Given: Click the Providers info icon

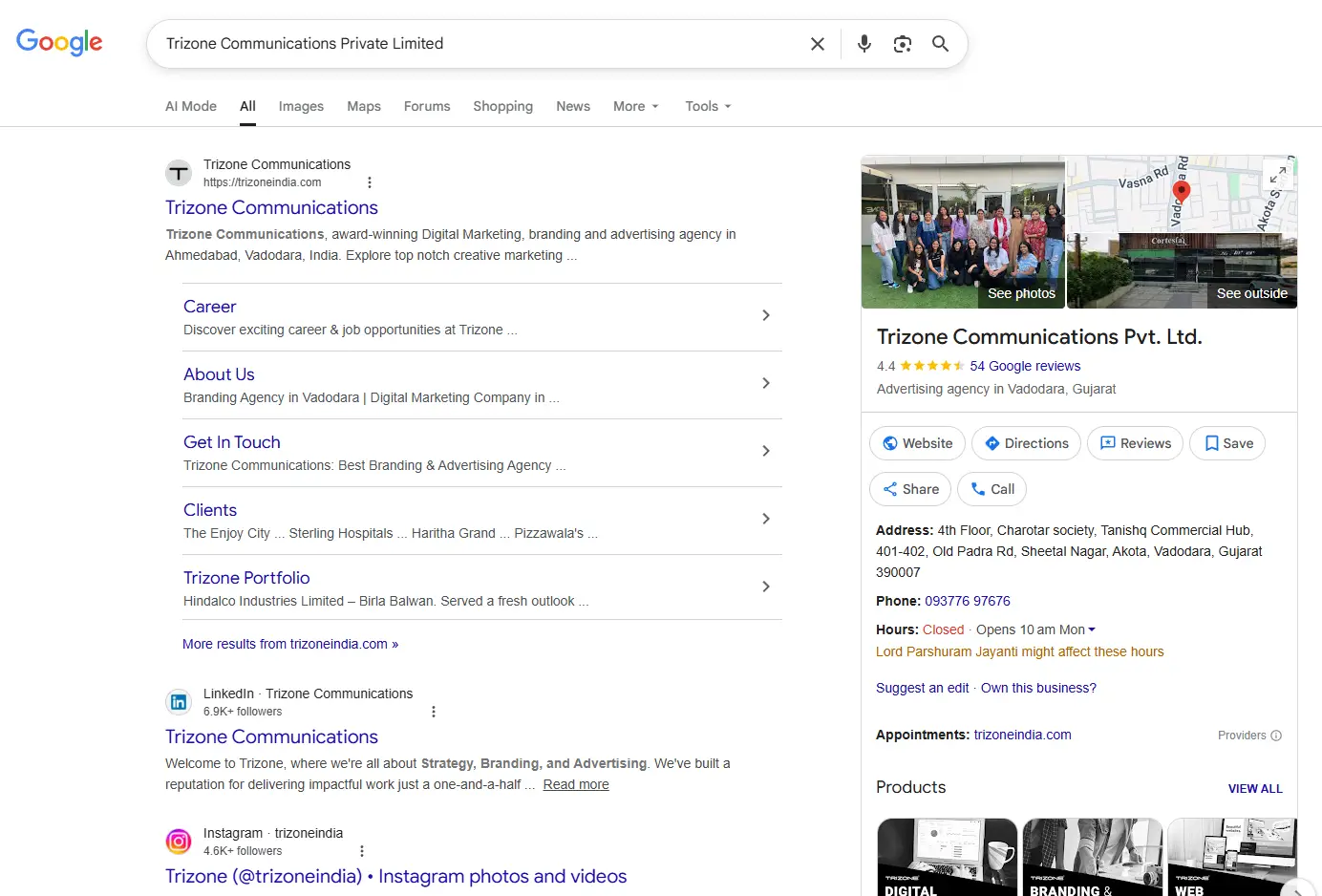Looking at the screenshot, I should pyautogui.click(x=1276, y=736).
